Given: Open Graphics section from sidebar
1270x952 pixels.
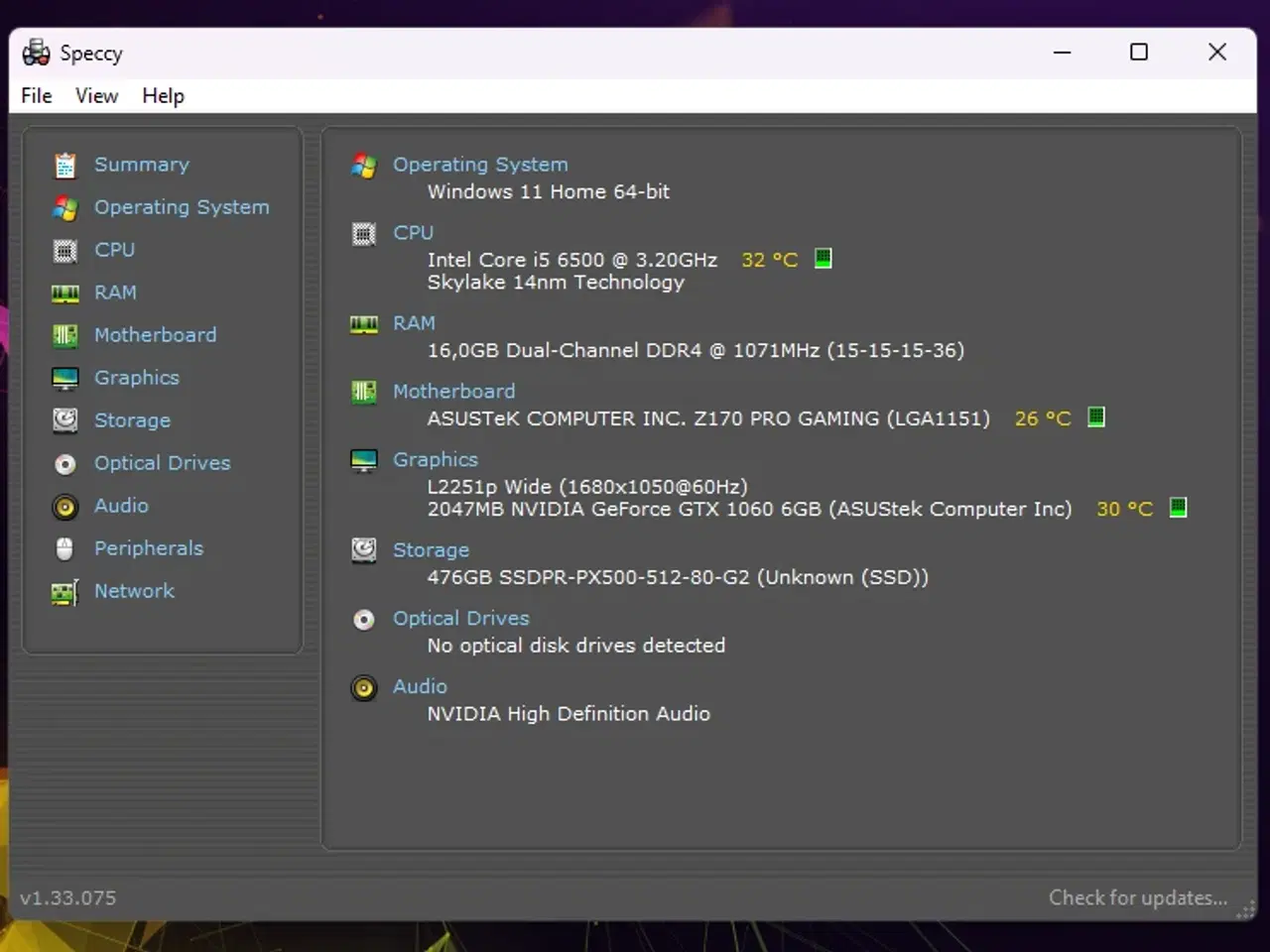Looking at the screenshot, I should [x=137, y=378].
